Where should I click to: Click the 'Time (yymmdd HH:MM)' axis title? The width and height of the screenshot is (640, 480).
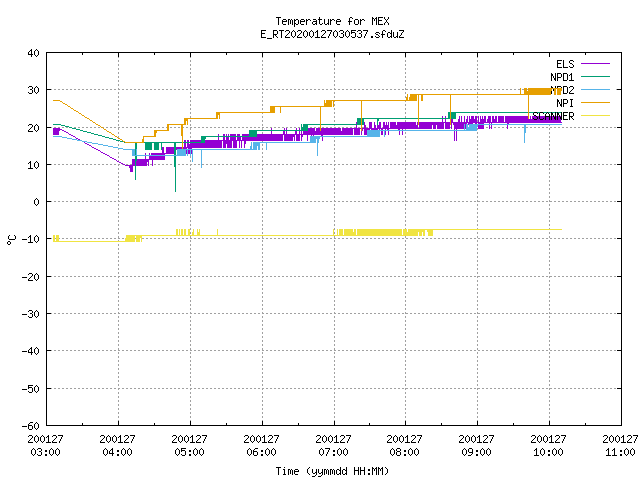(332, 471)
